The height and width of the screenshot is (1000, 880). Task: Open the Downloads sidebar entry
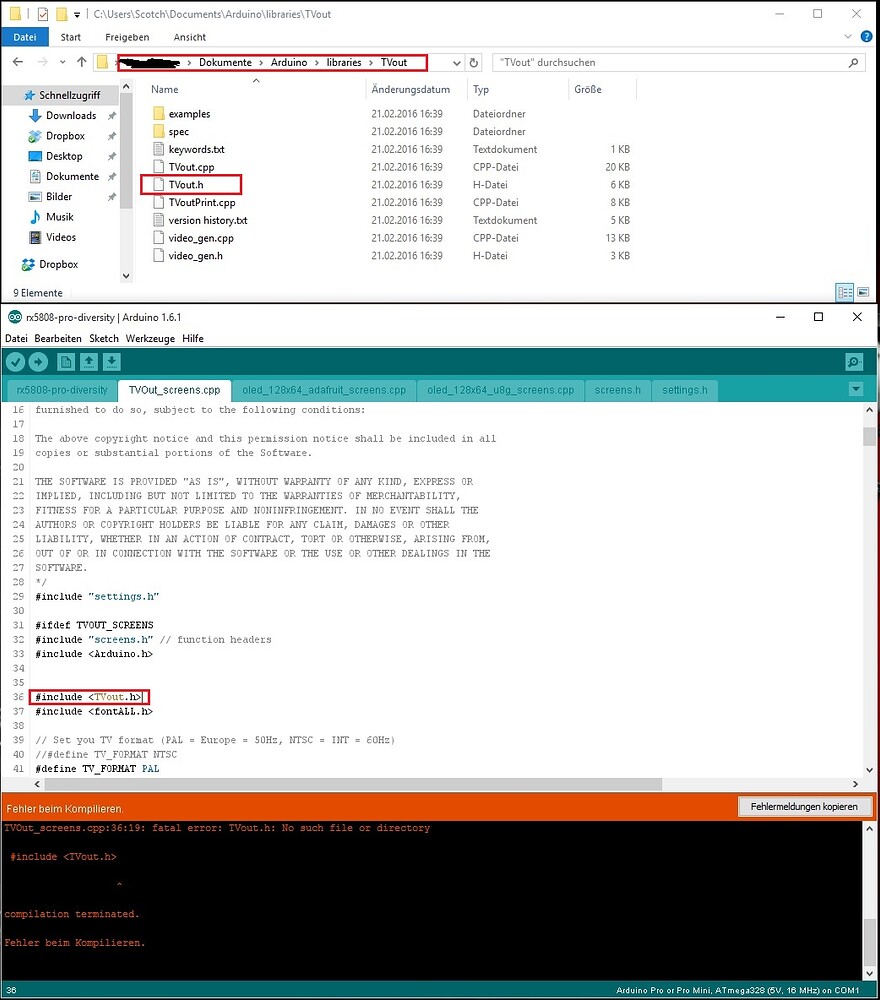coord(70,115)
